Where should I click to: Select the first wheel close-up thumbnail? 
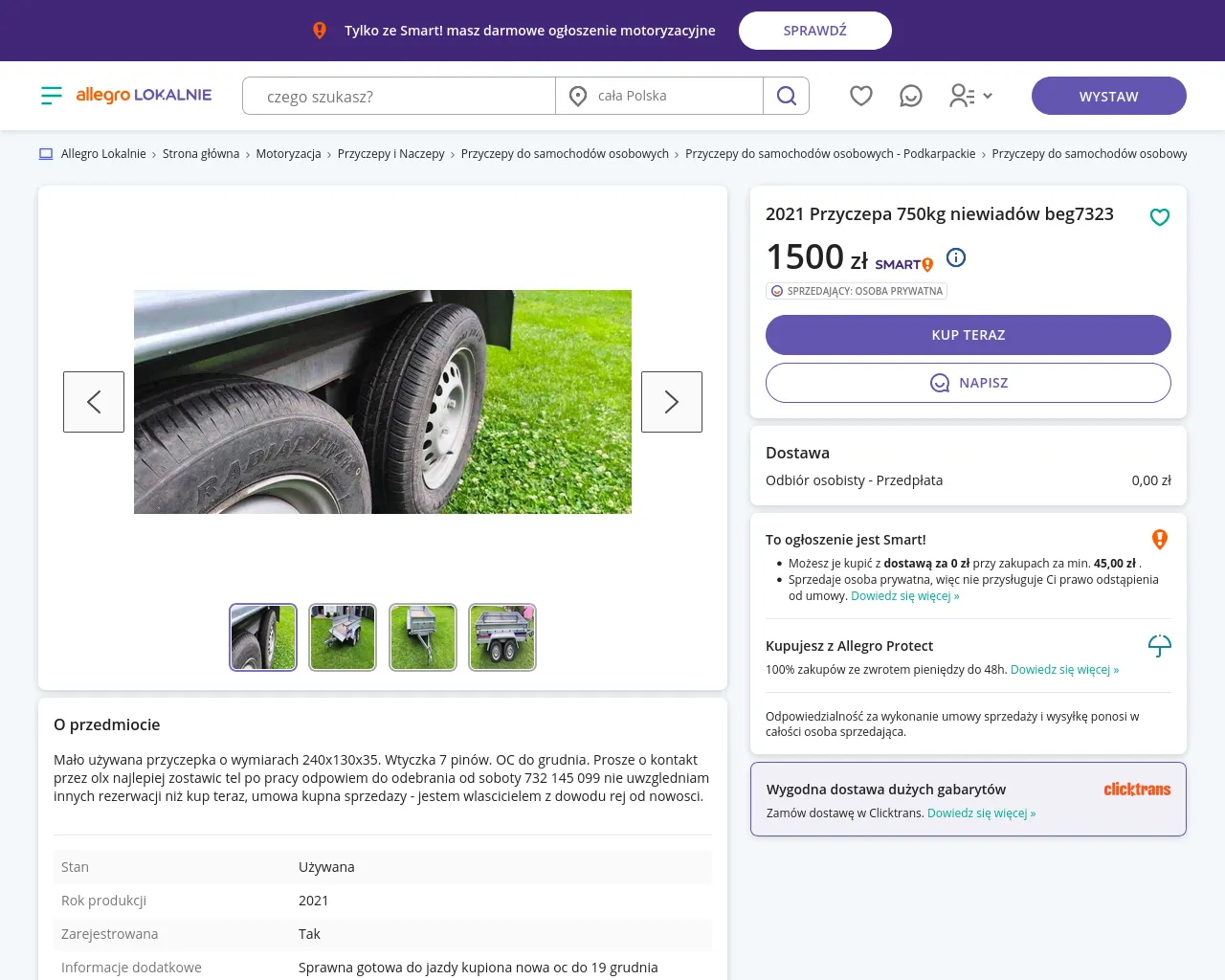pyautogui.click(x=263, y=637)
